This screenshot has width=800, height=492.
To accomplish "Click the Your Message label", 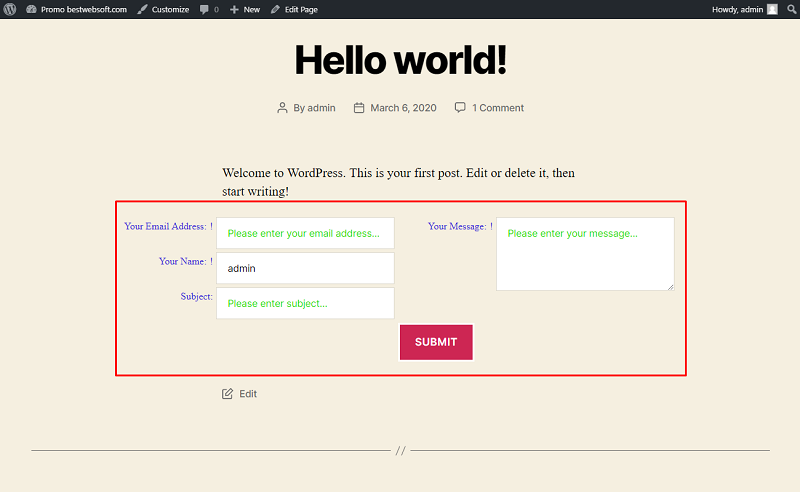I will click(457, 226).
